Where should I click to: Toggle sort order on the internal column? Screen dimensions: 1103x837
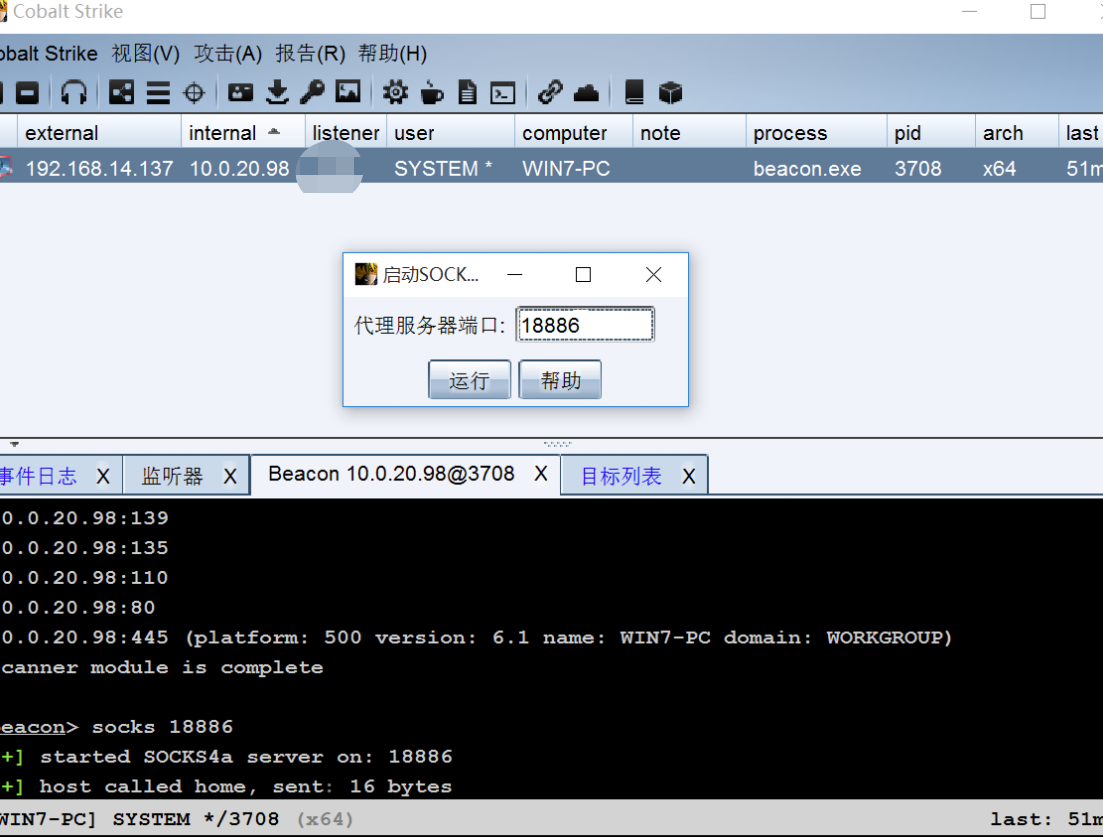pyautogui.click(x=232, y=131)
